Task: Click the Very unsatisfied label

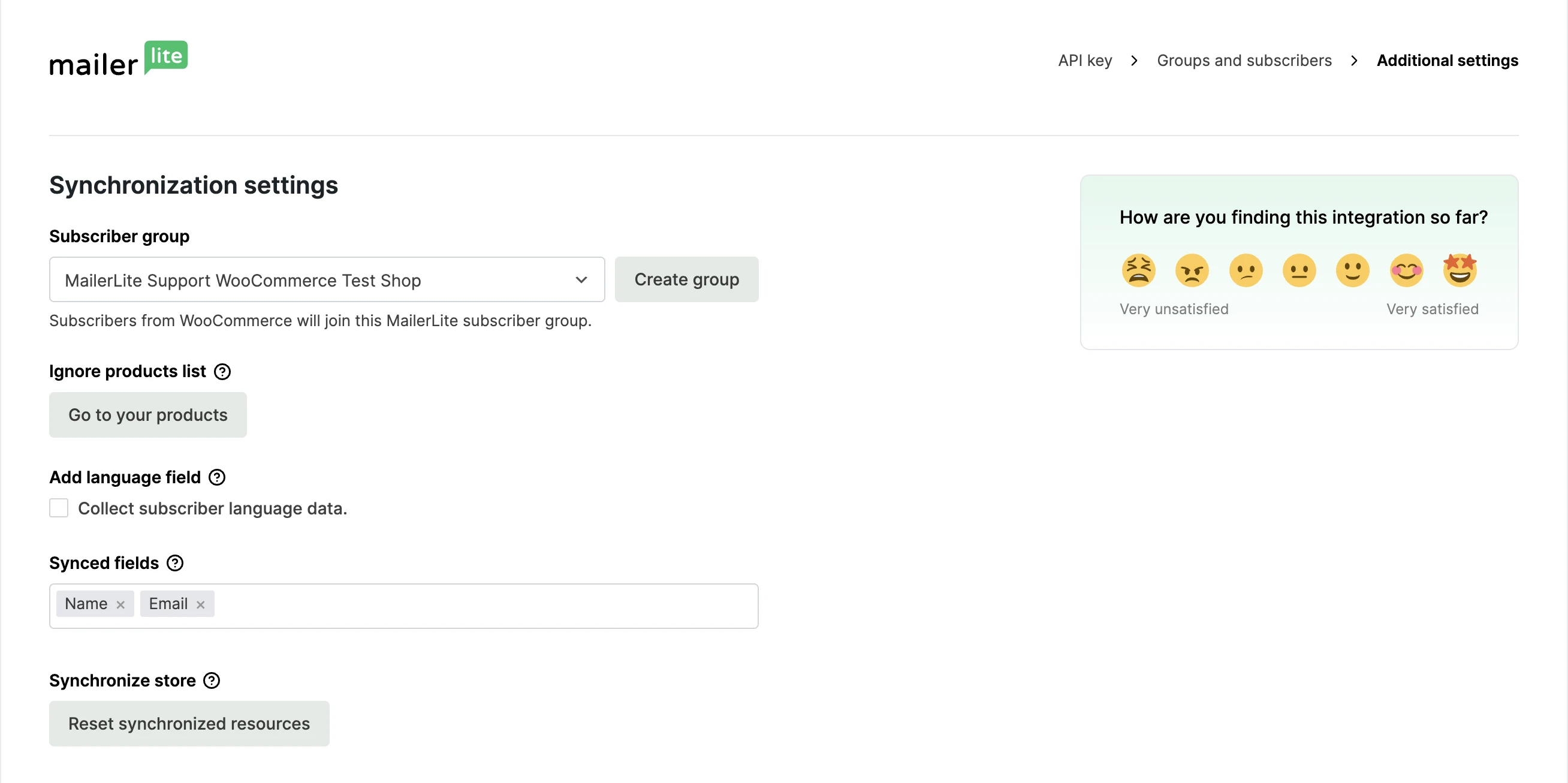Action: coord(1174,309)
